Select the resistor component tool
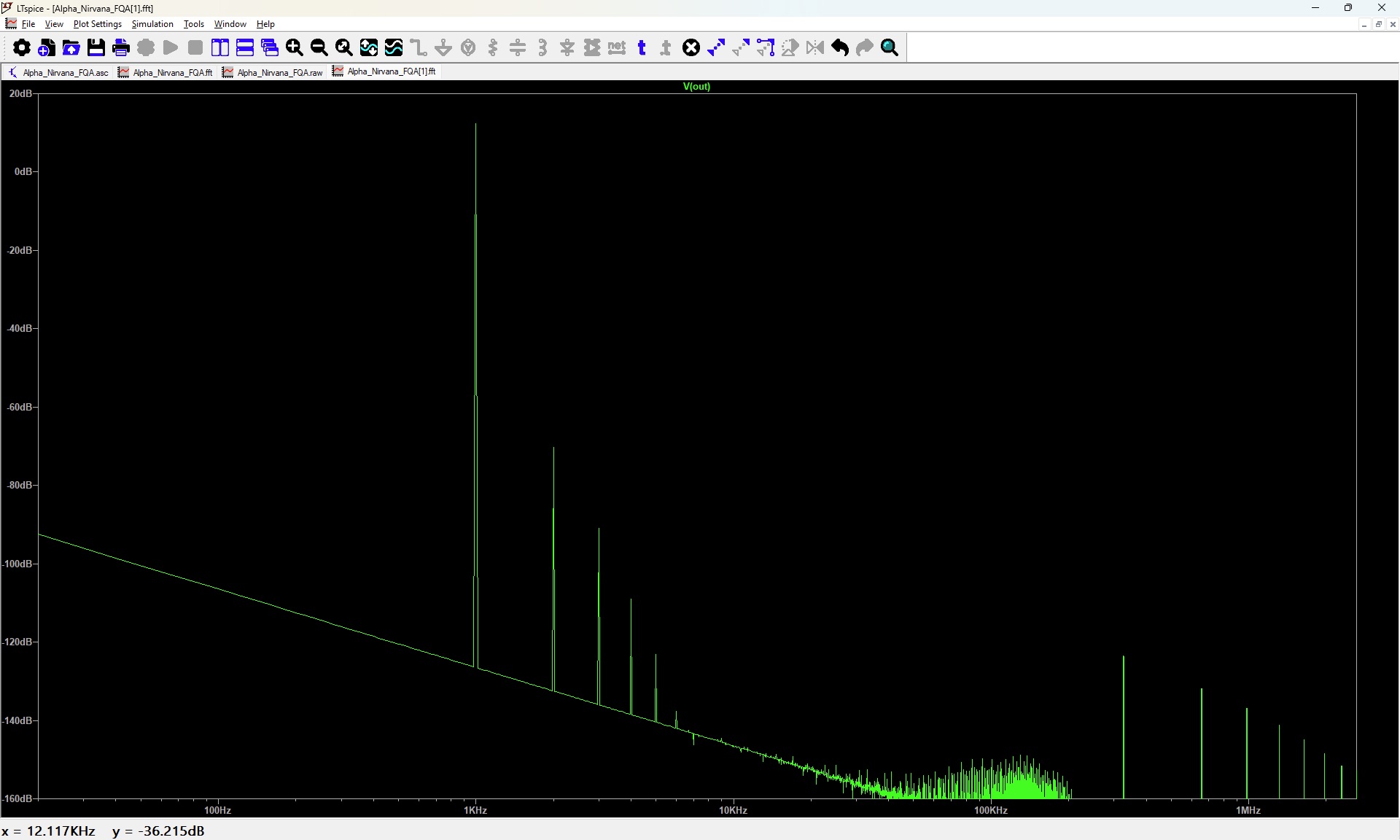This screenshot has width=1400, height=840. pyautogui.click(x=493, y=48)
